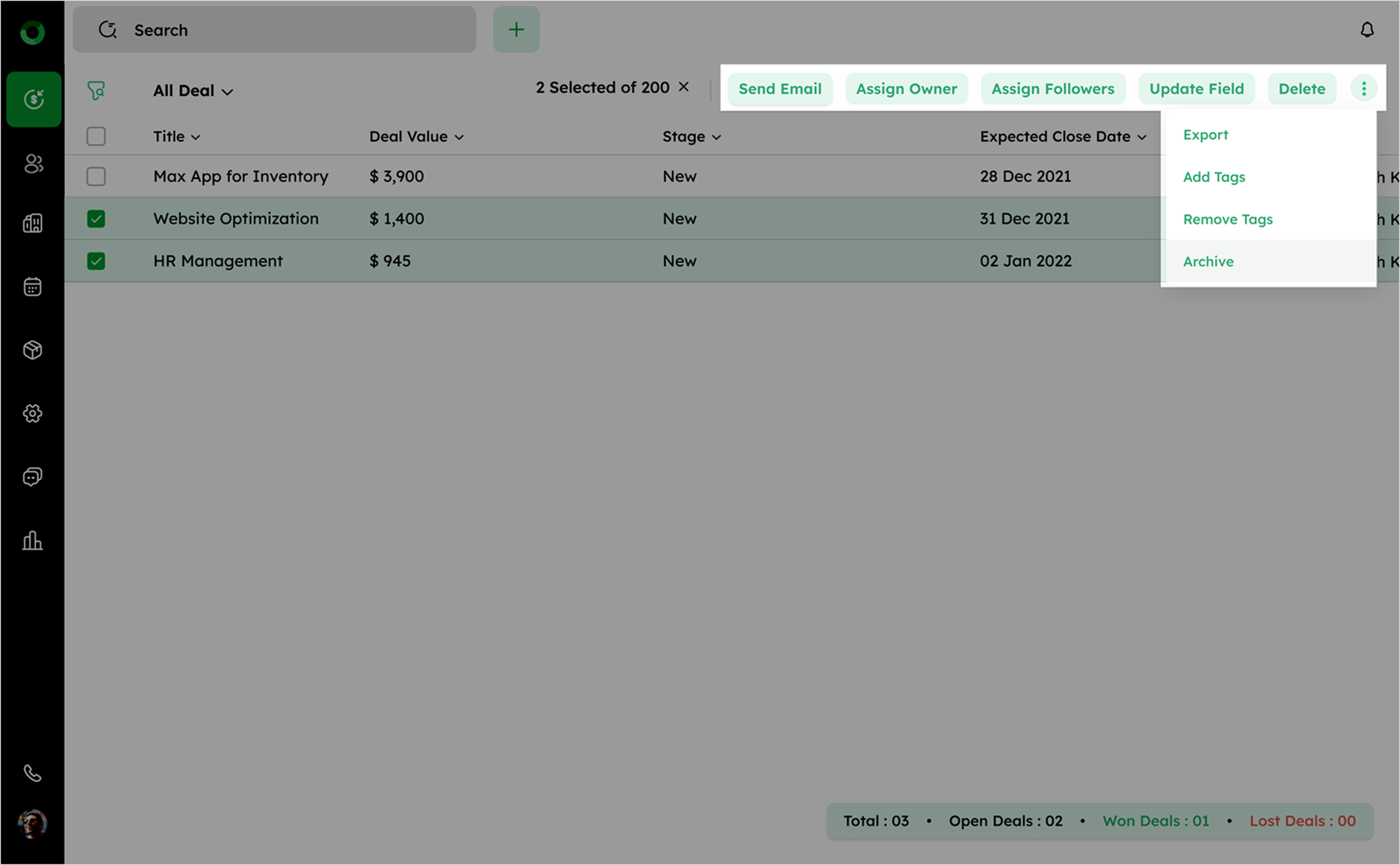This screenshot has width=1400, height=865.
Task: Open the Products box icon
Action: click(x=33, y=349)
